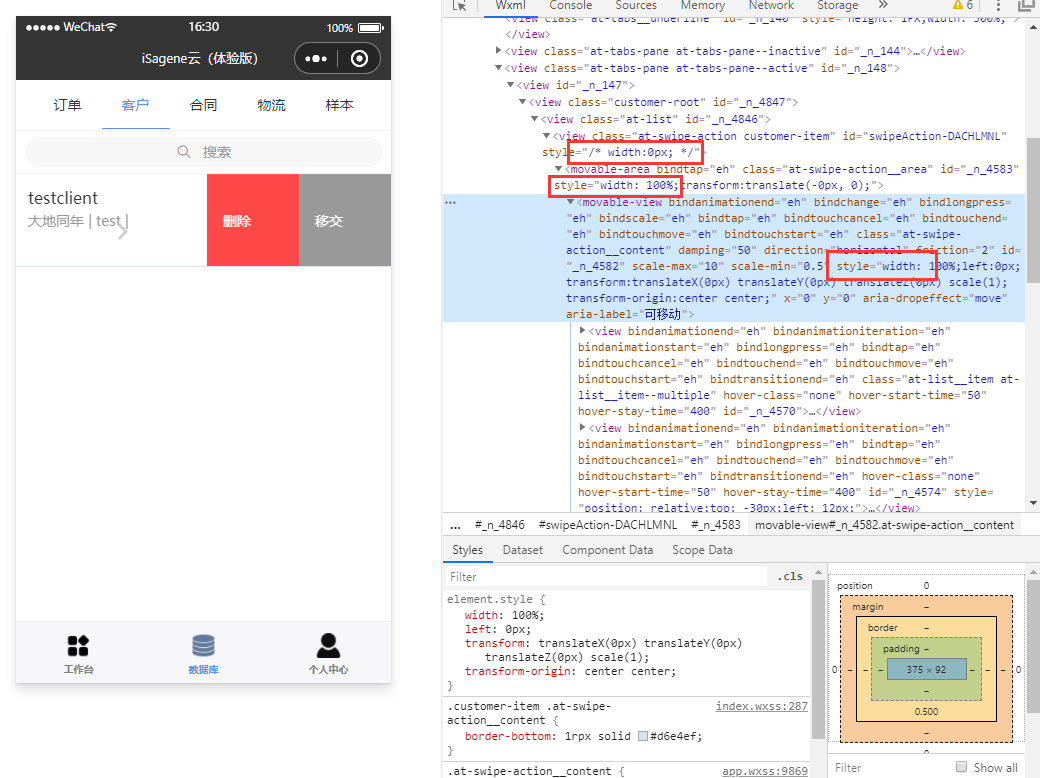Switch to 合同 tab

[x=203, y=105]
